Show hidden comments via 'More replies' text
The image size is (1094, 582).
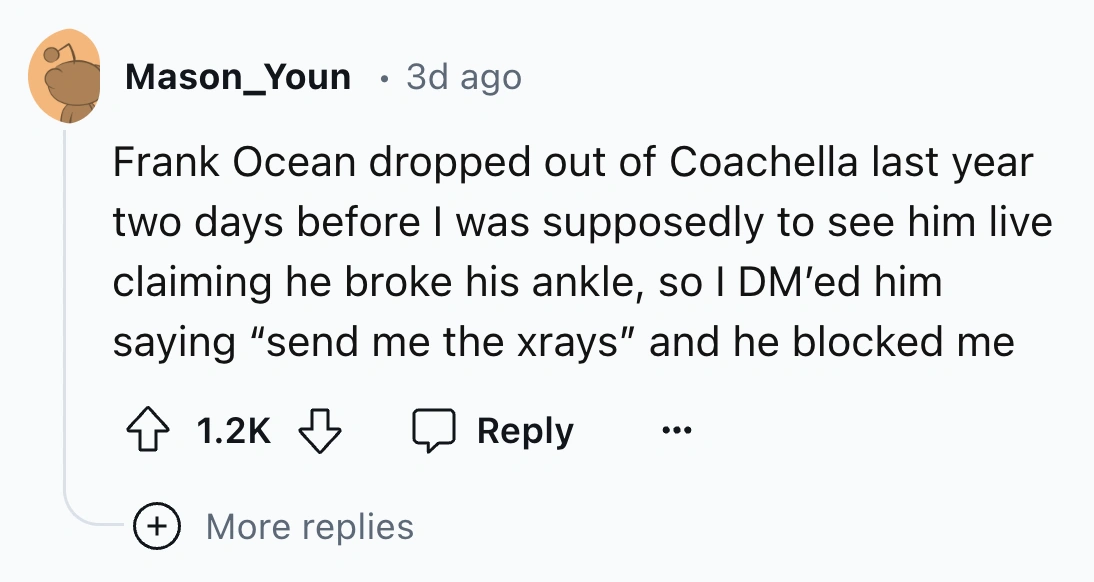(x=309, y=526)
